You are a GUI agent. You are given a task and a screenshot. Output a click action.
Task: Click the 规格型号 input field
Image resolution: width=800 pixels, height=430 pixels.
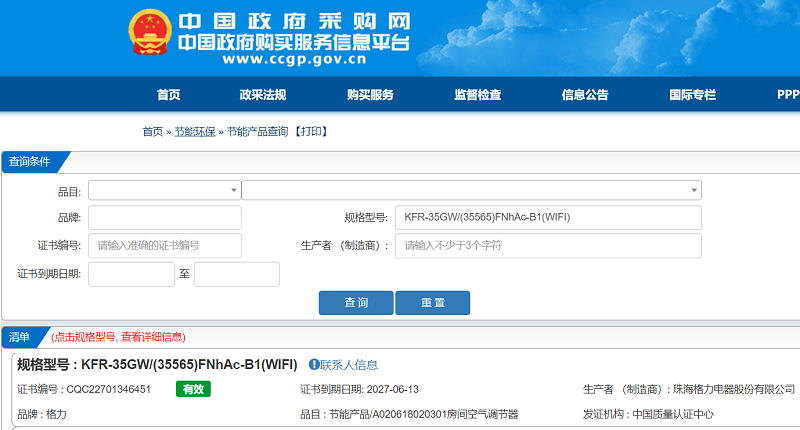pos(548,218)
